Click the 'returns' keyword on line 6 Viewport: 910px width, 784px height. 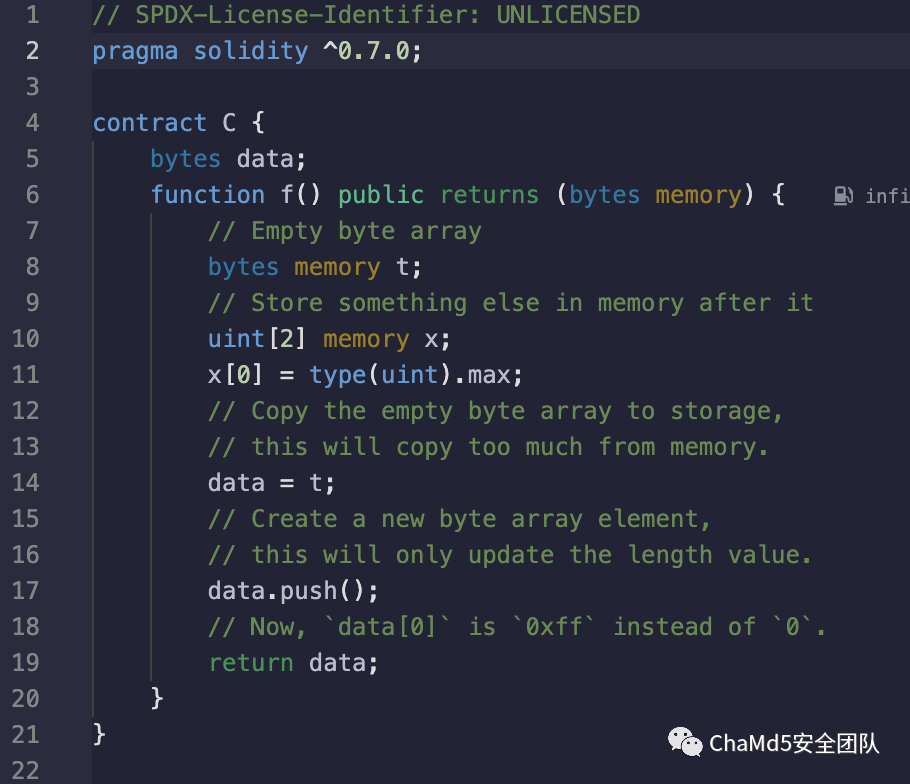click(489, 195)
